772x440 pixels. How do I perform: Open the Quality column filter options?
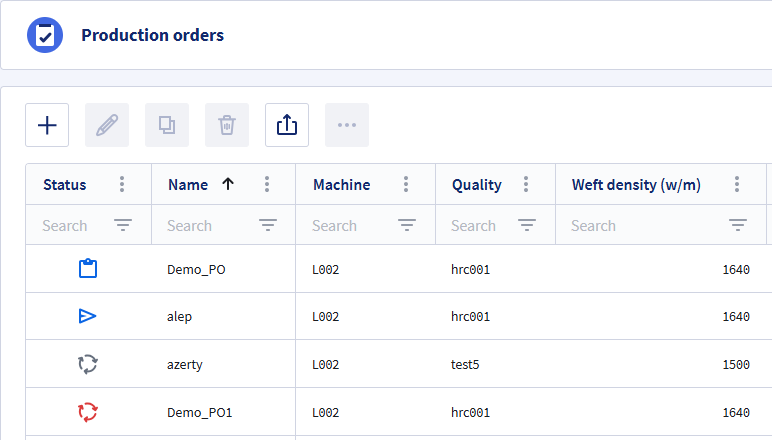click(527, 225)
